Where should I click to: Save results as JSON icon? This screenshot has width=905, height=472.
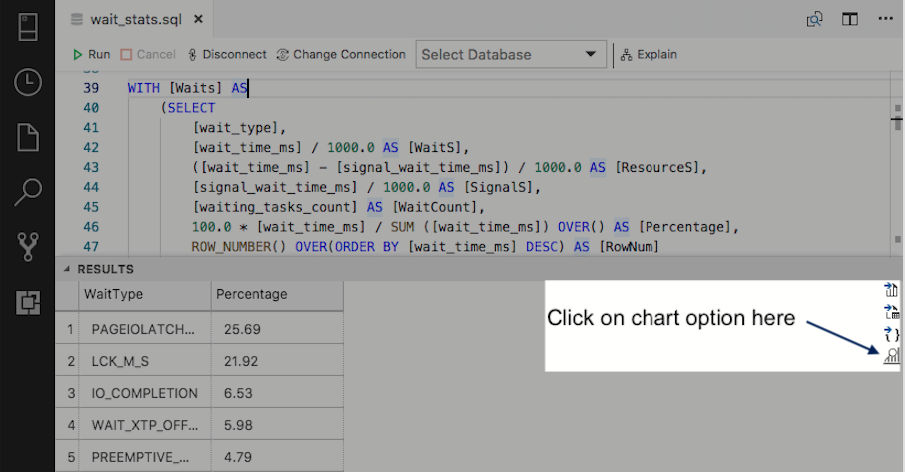[x=891, y=333]
